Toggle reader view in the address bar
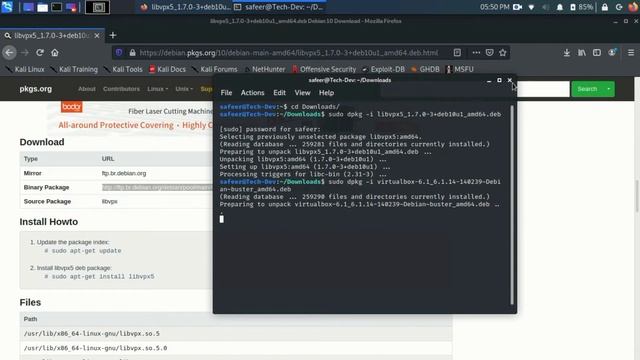 [x=457, y=53]
